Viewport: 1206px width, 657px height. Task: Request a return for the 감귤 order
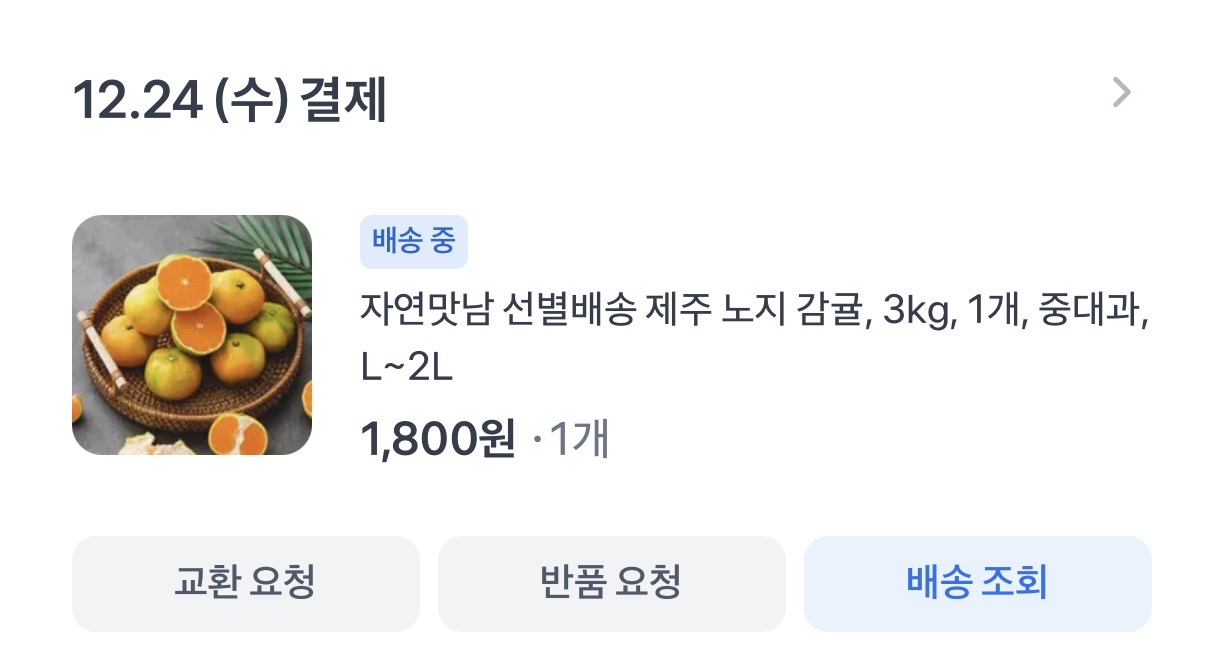pyautogui.click(x=612, y=583)
